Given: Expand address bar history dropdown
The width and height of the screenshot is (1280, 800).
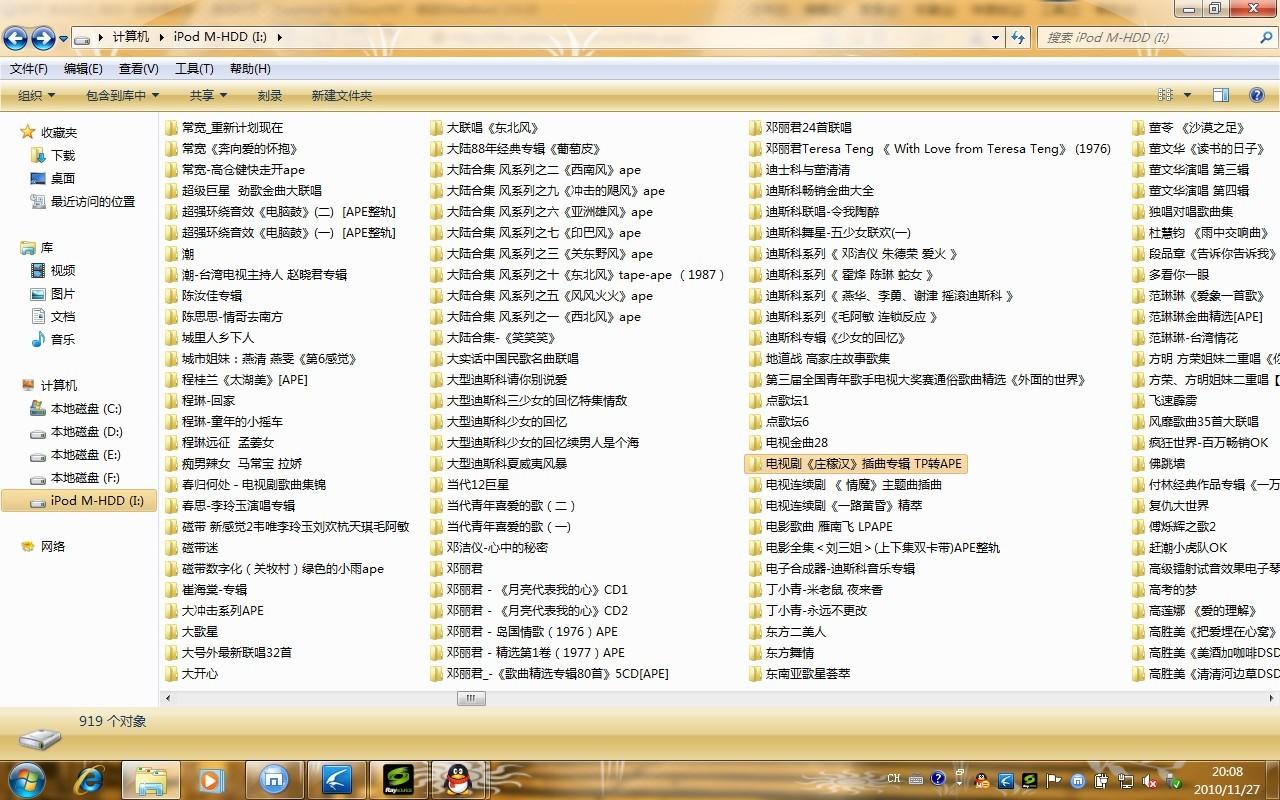Looking at the screenshot, I should (995, 37).
